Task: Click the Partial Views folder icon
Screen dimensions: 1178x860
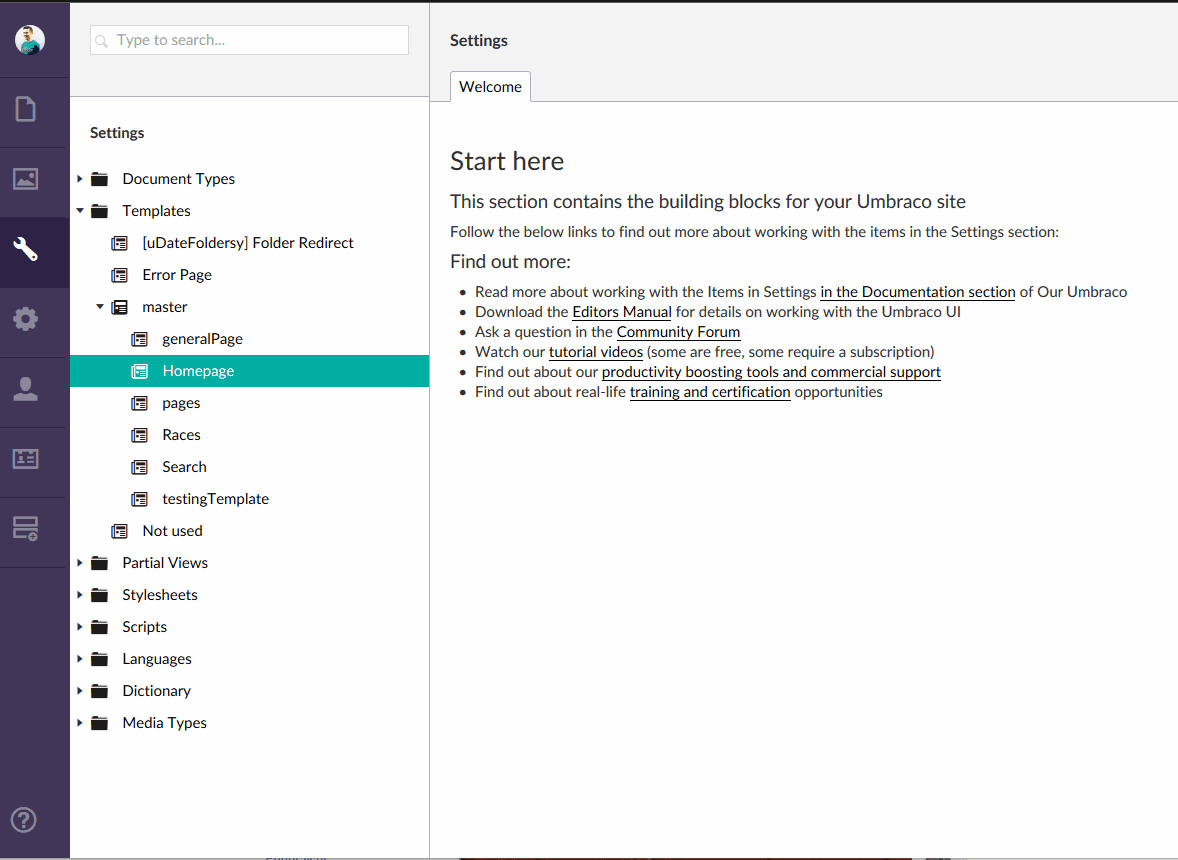Action: 99,563
